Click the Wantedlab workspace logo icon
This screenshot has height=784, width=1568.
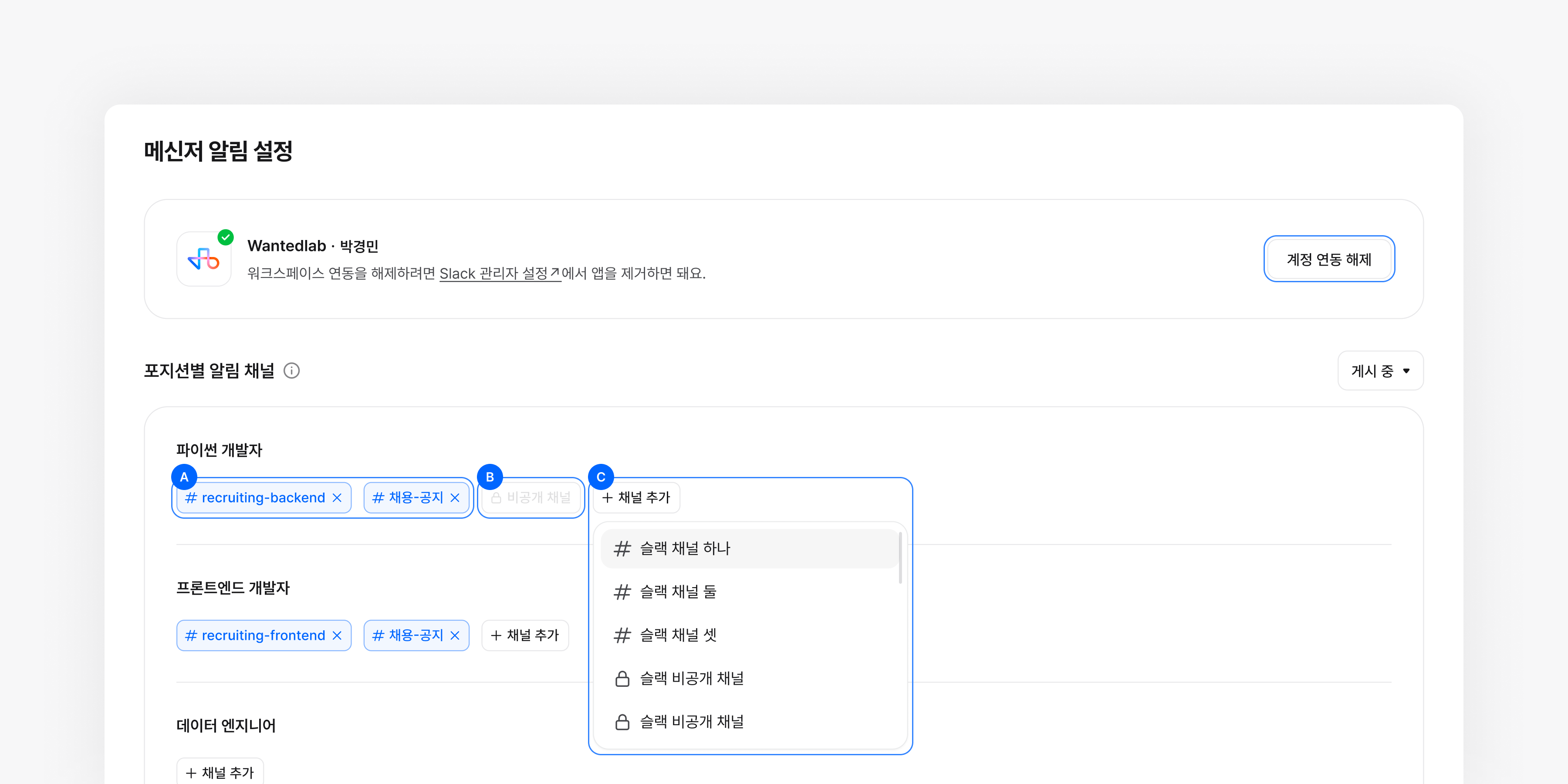point(204,259)
